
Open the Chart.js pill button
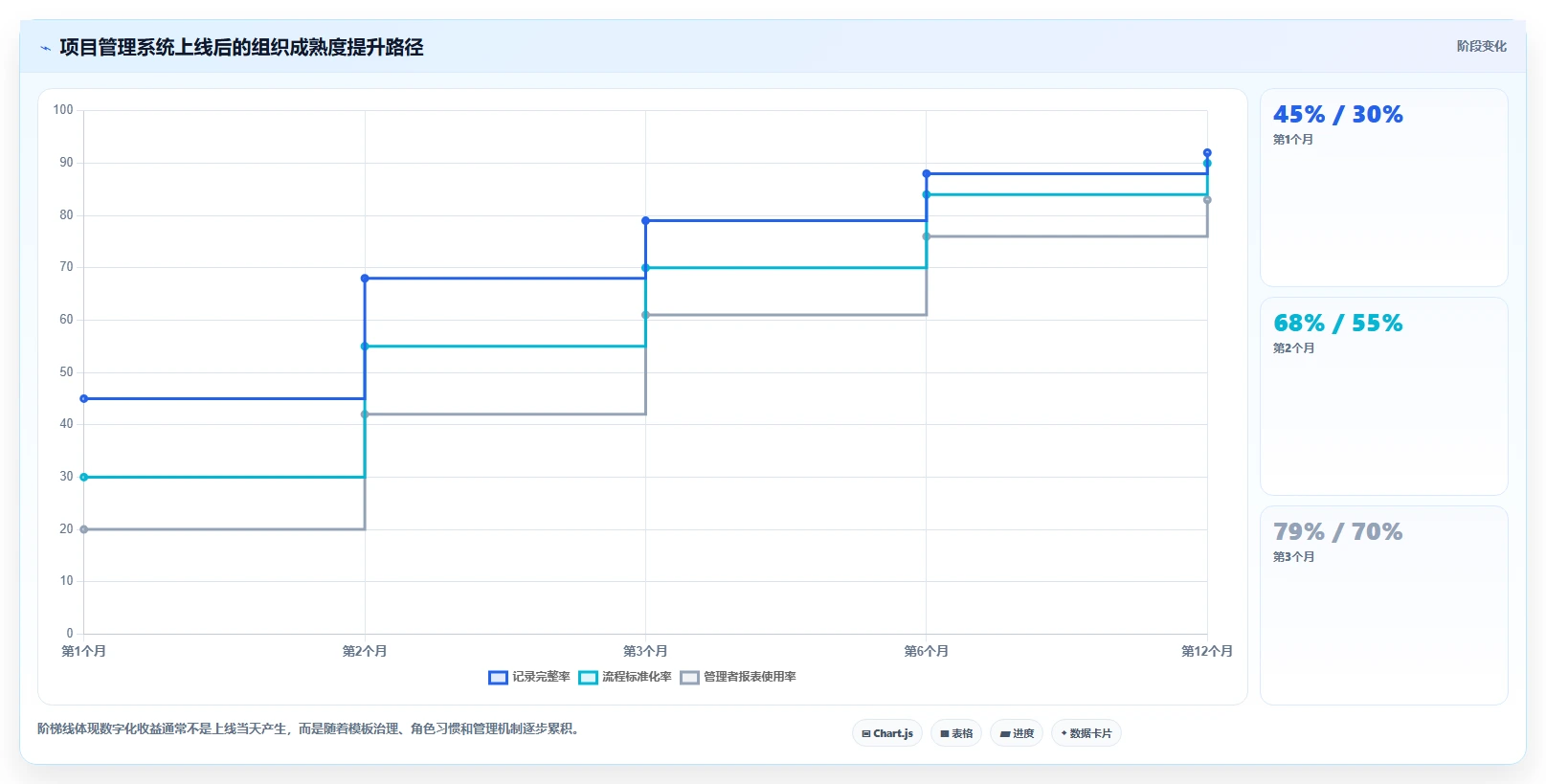tap(887, 733)
